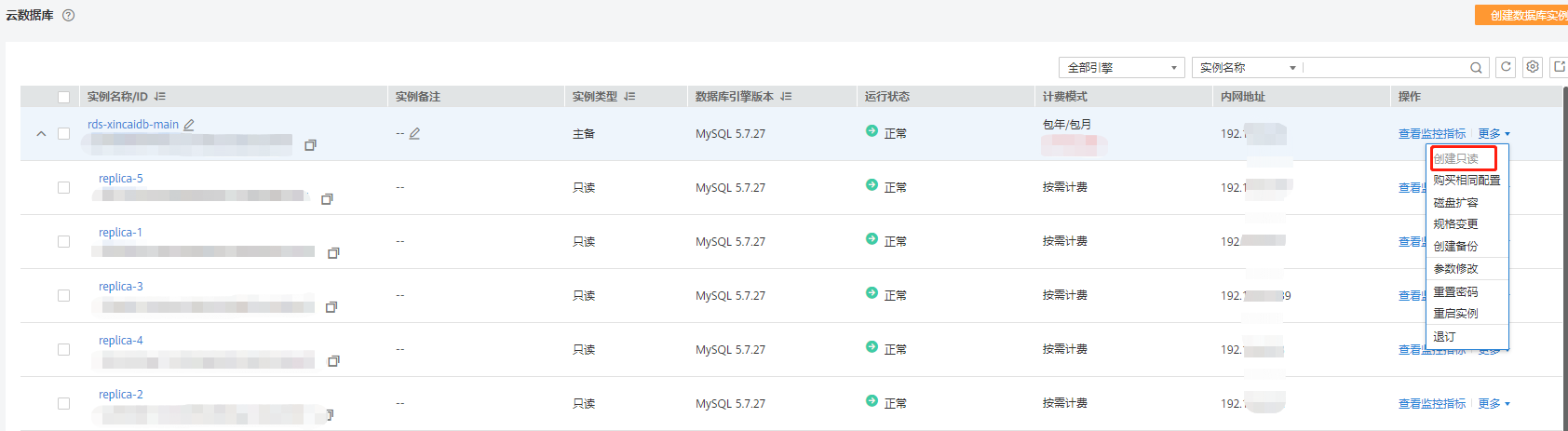This screenshot has width=1568, height=431.
Task: Copy ID of replica-1
Action: point(333,253)
